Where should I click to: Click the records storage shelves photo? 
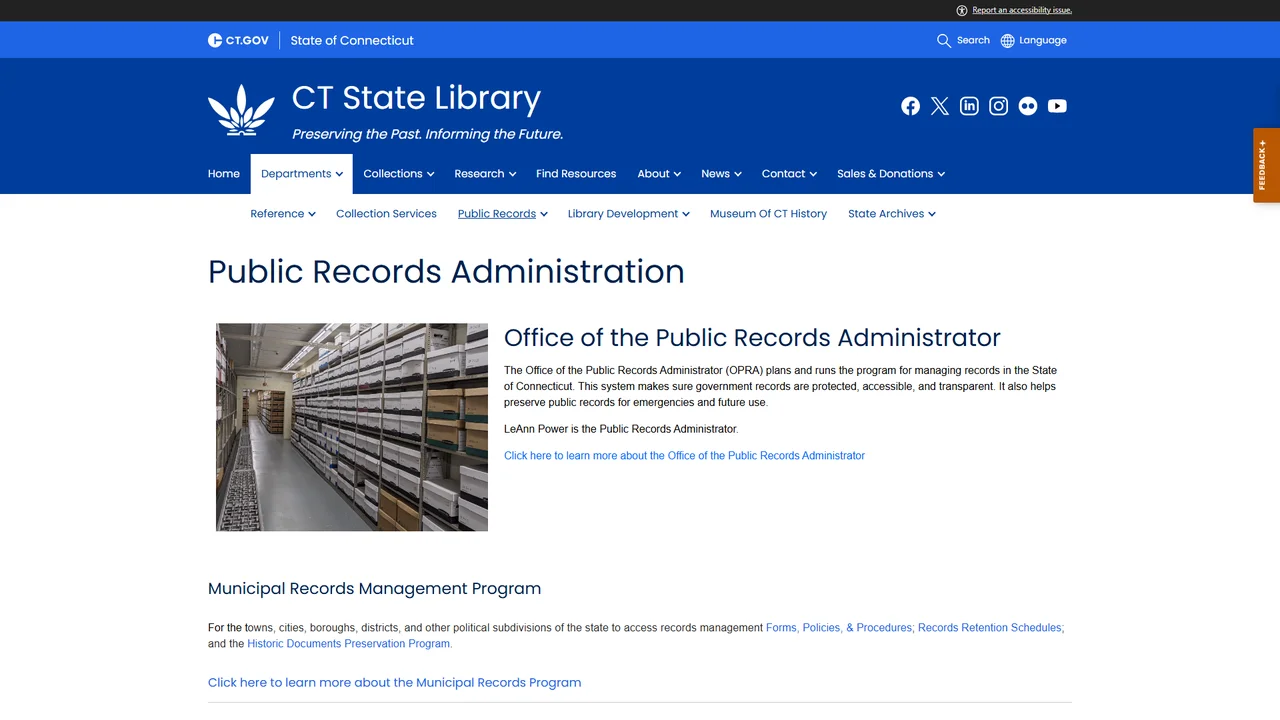tap(352, 427)
